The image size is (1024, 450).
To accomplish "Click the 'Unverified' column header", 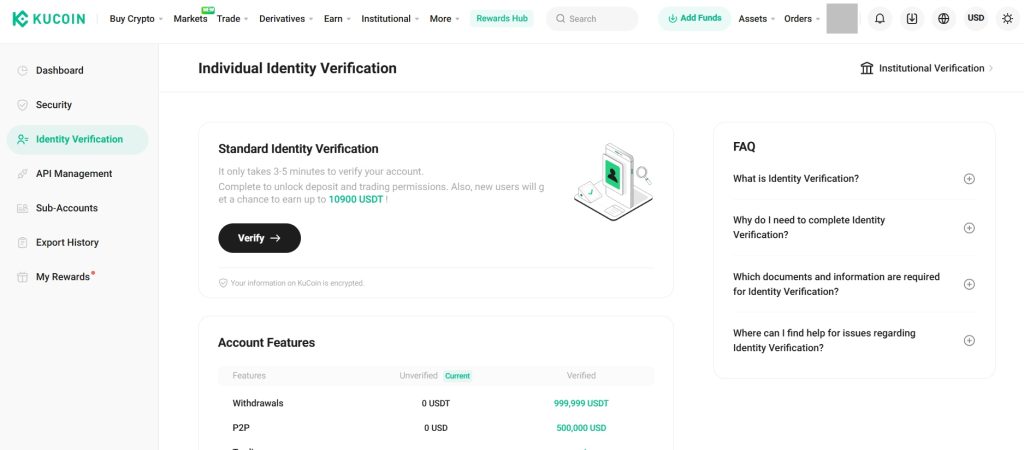I will [419, 376].
